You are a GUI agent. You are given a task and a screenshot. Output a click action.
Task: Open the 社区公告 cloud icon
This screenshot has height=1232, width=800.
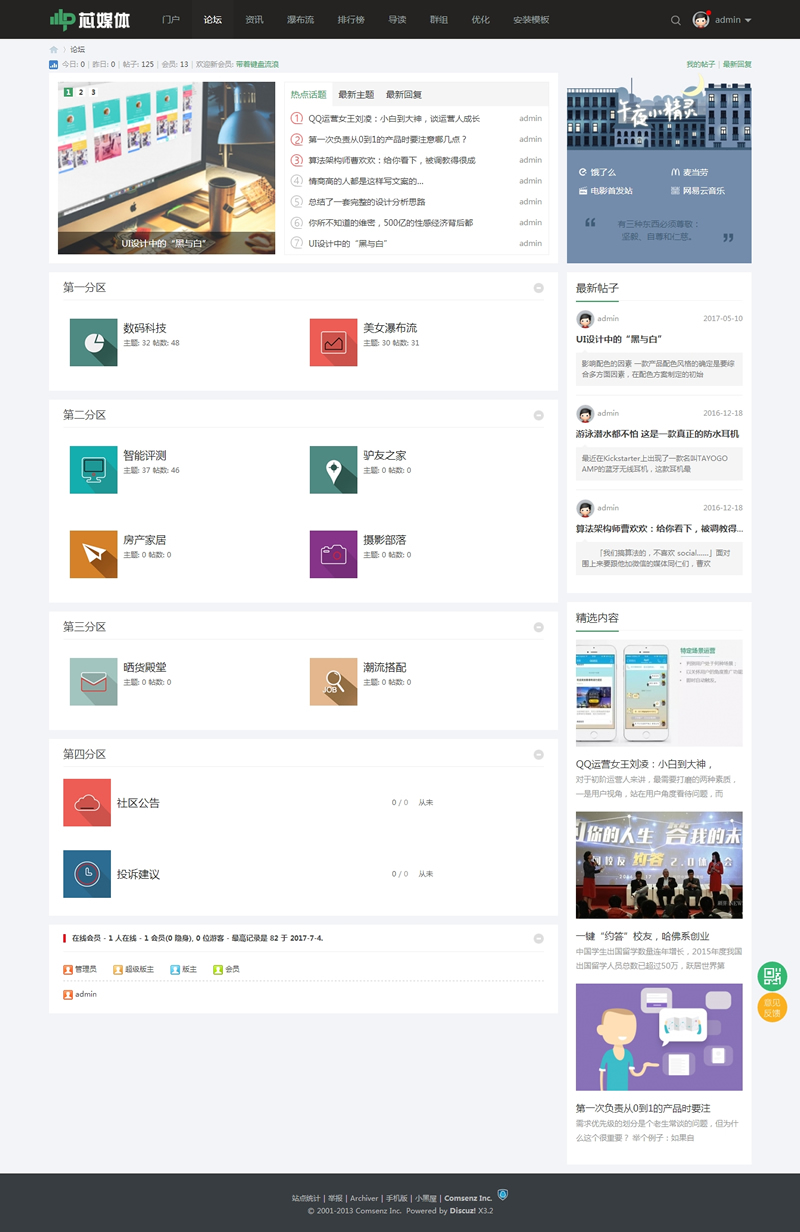point(87,802)
